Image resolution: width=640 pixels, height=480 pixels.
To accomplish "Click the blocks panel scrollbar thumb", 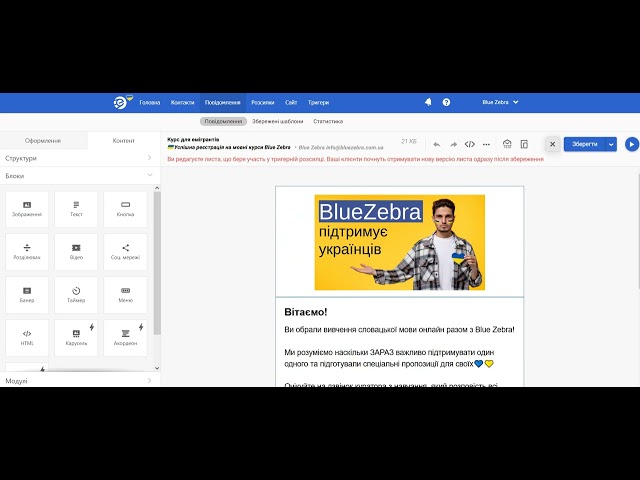I will click(x=157, y=263).
